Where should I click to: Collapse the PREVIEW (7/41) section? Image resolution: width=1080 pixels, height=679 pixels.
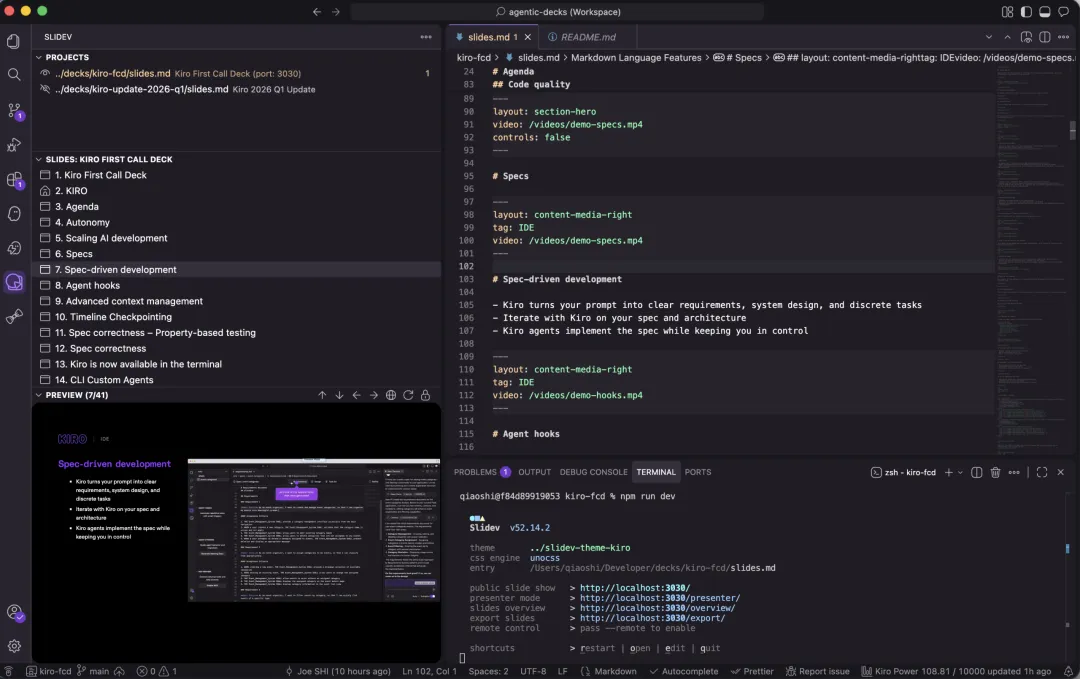[76, 395]
